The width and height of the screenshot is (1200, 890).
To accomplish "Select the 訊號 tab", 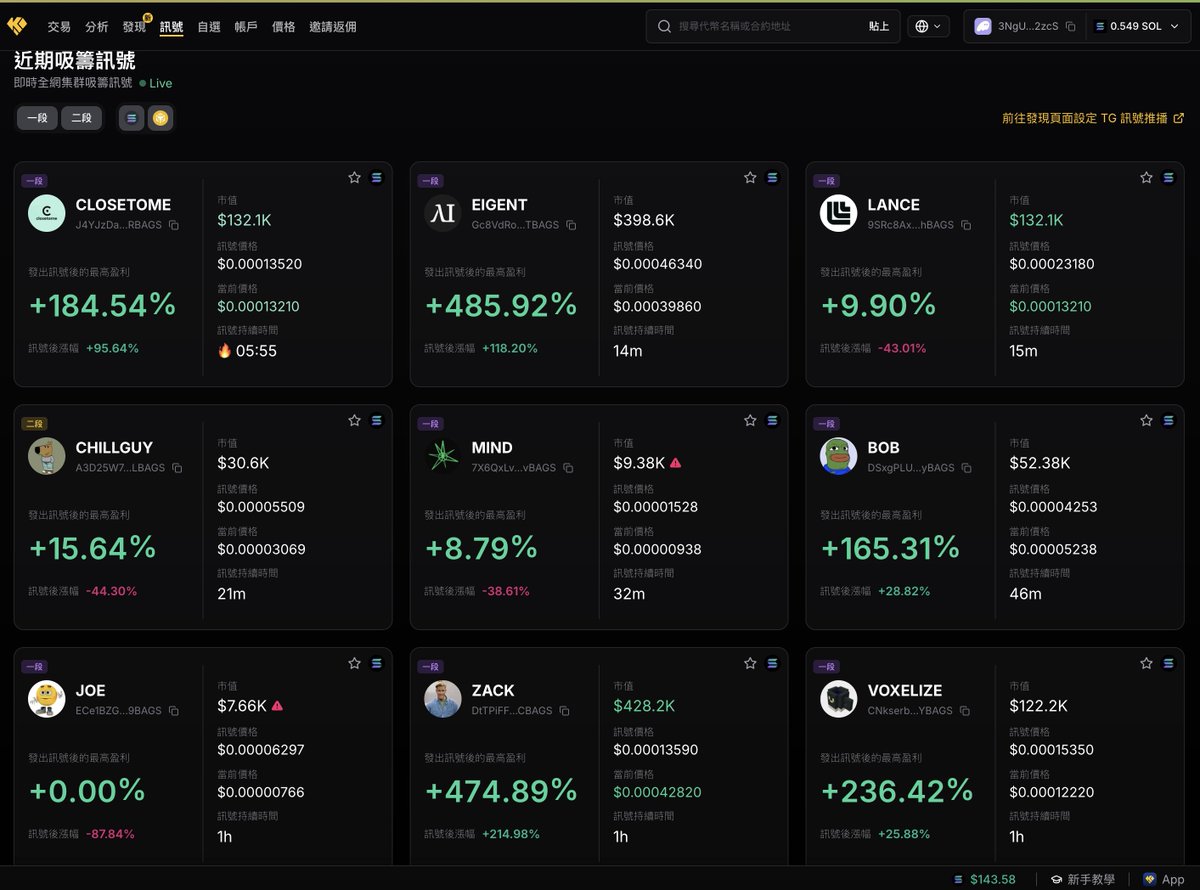I will click(172, 27).
